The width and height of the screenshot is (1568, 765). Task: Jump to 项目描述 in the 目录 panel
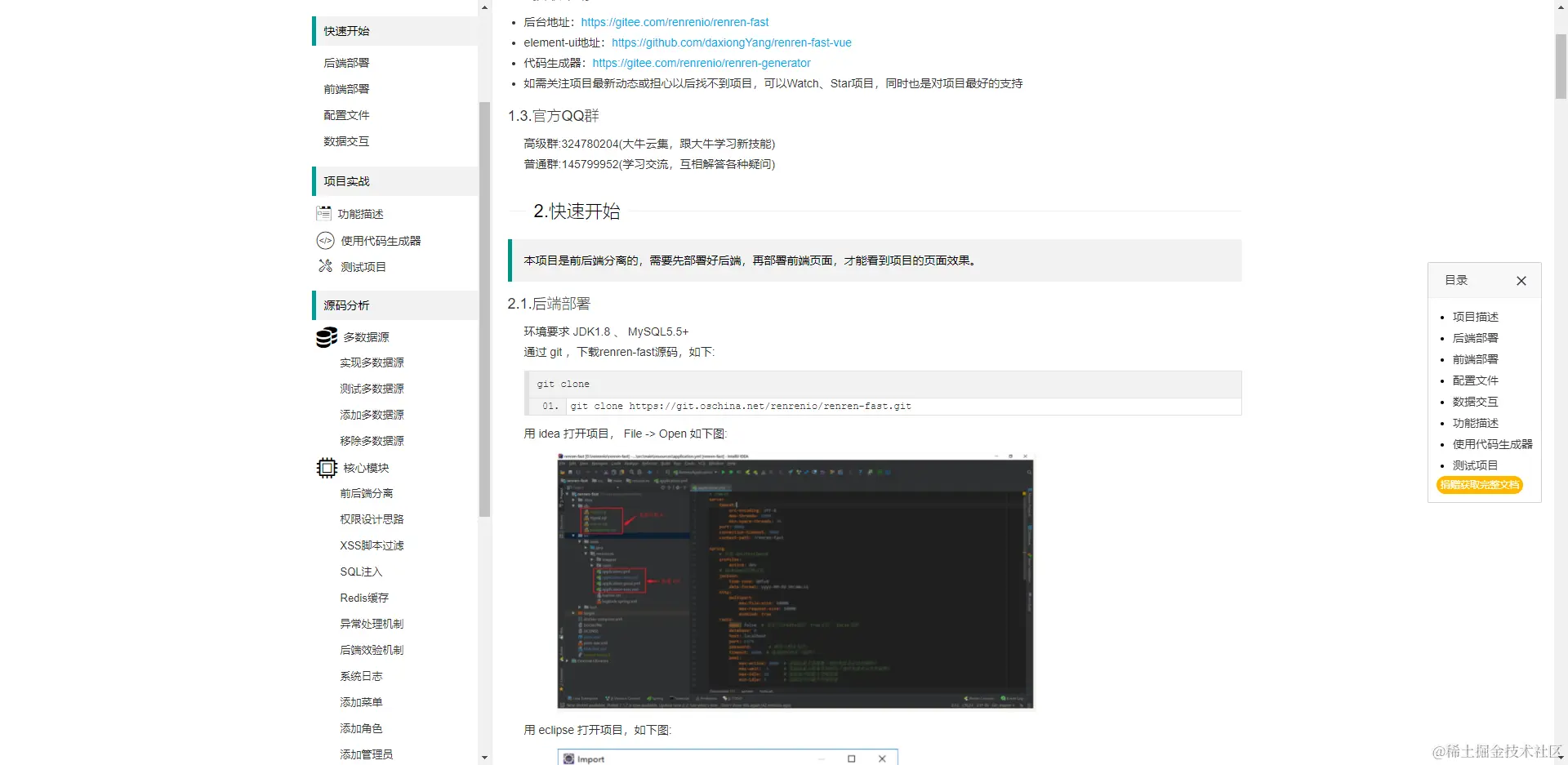(x=1475, y=317)
